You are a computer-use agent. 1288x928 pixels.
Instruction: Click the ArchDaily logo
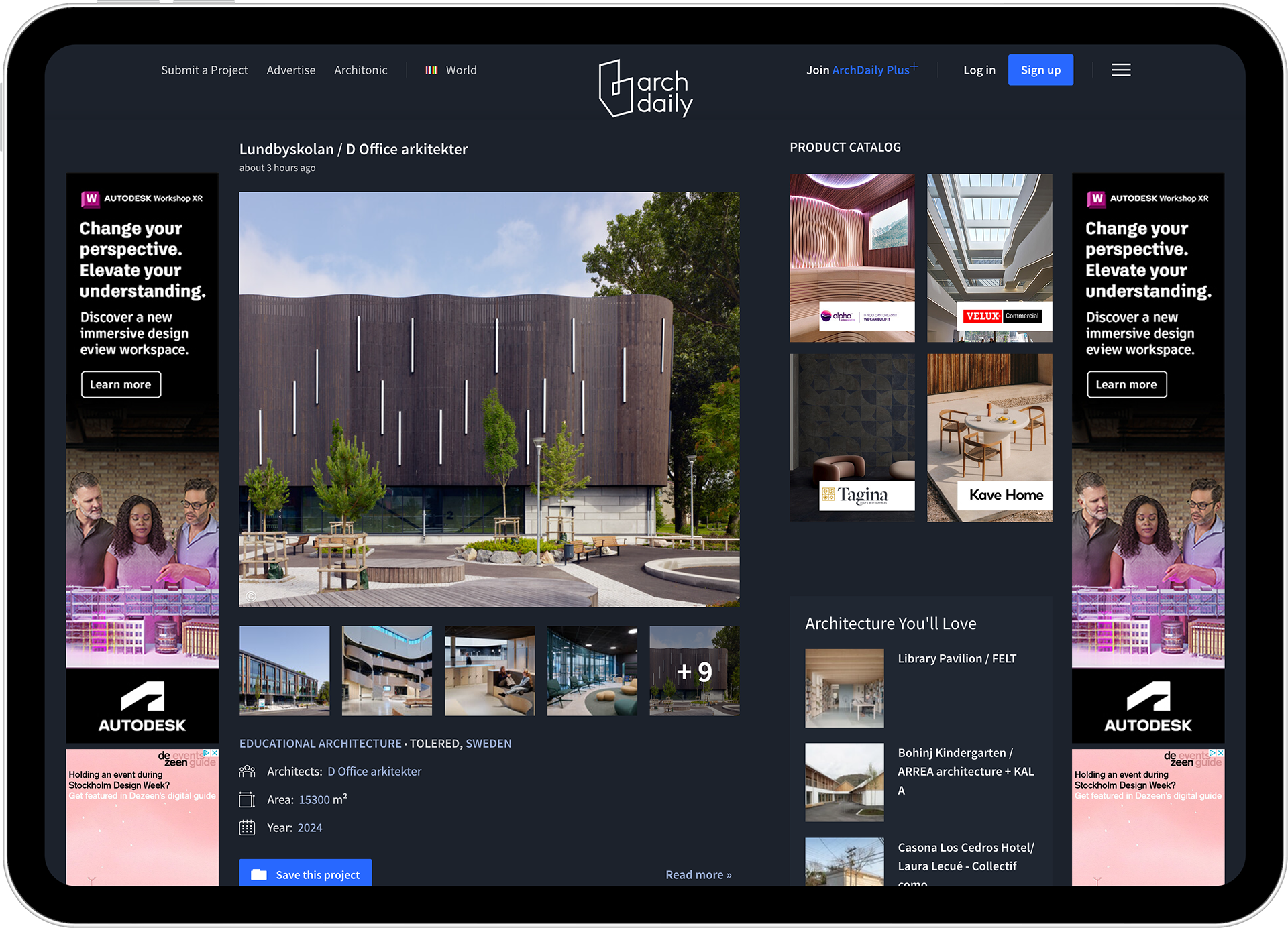tap(645, 89)
